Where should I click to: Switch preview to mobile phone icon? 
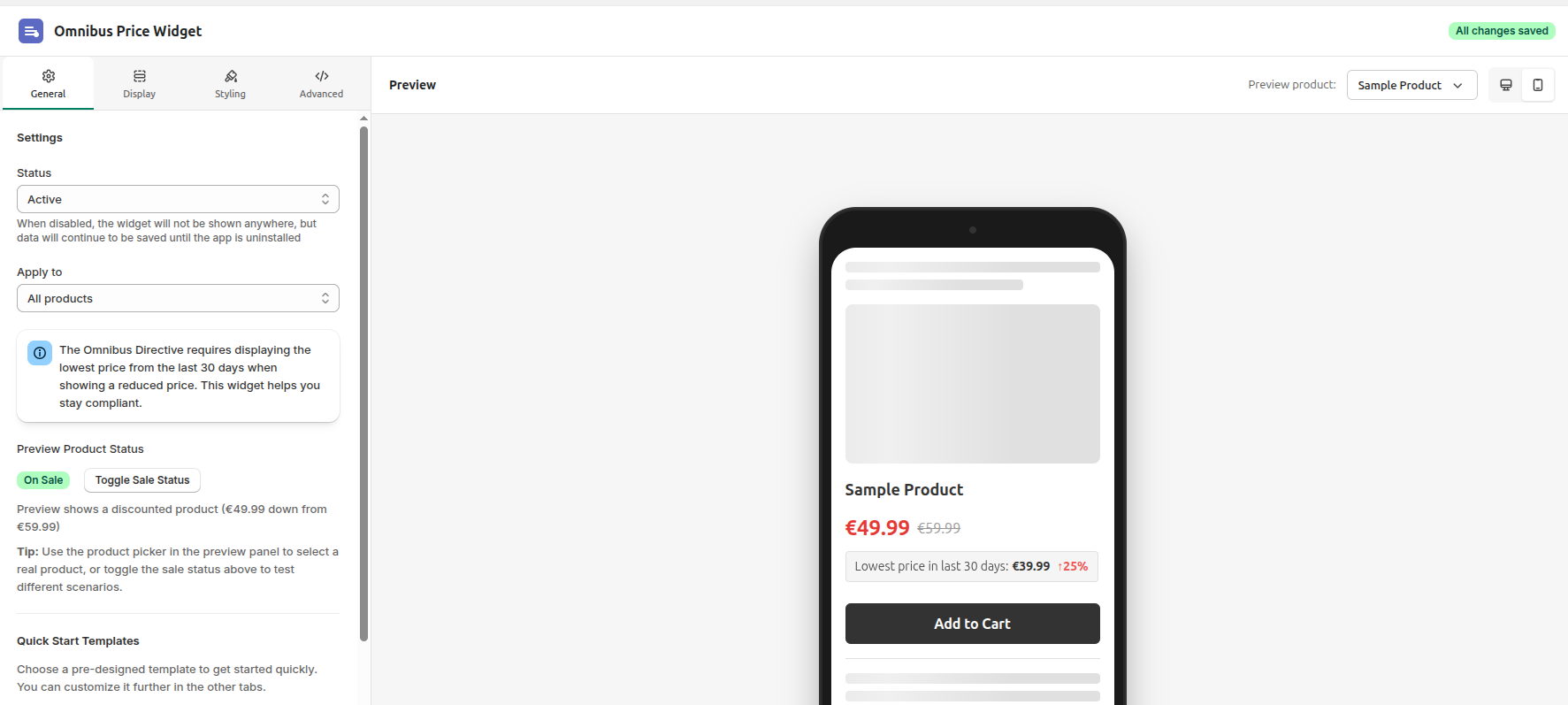pos(1538,85)
